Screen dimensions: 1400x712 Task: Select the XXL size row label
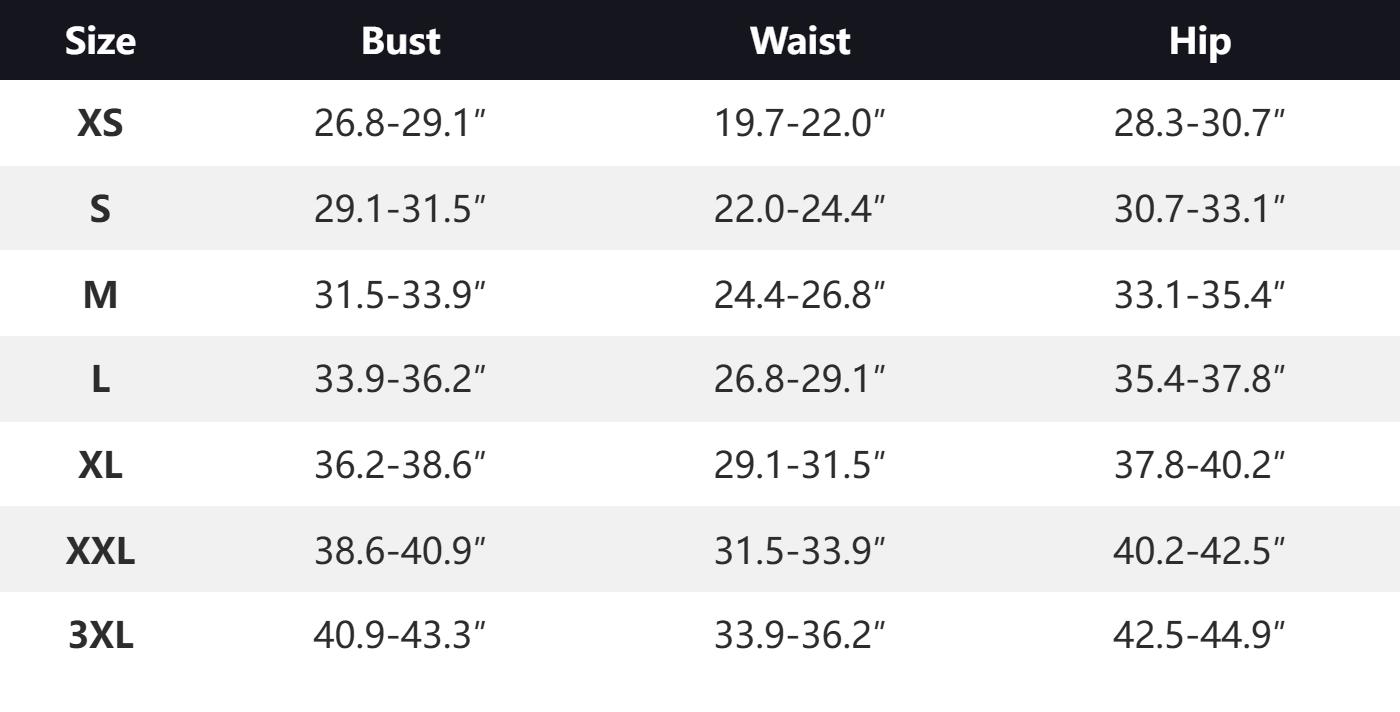pos(100,551)
